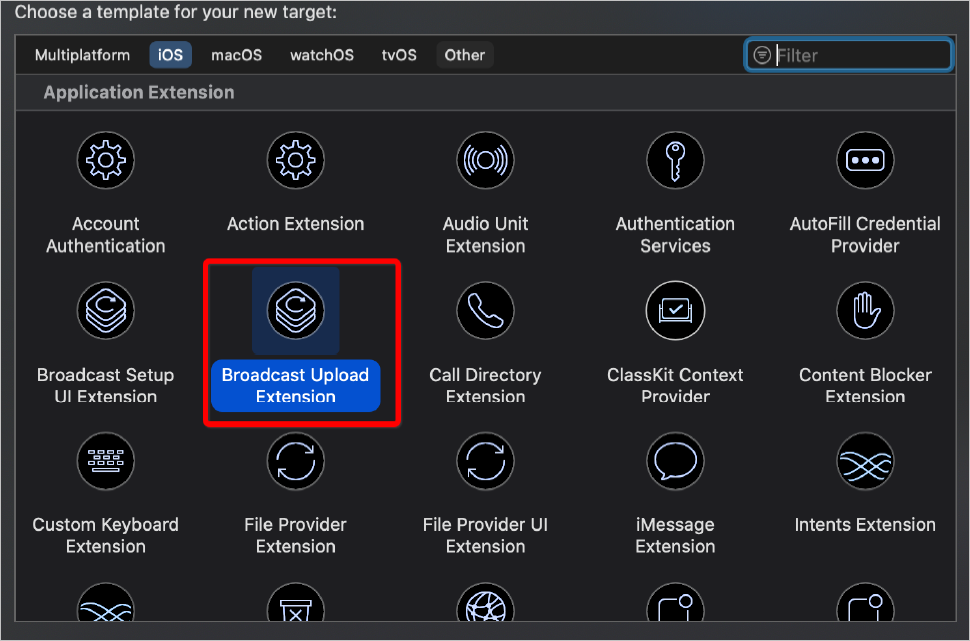Pick the ClassKit Context Provider icon
Screen dimensions: 970x641
[x=675, y=310]
